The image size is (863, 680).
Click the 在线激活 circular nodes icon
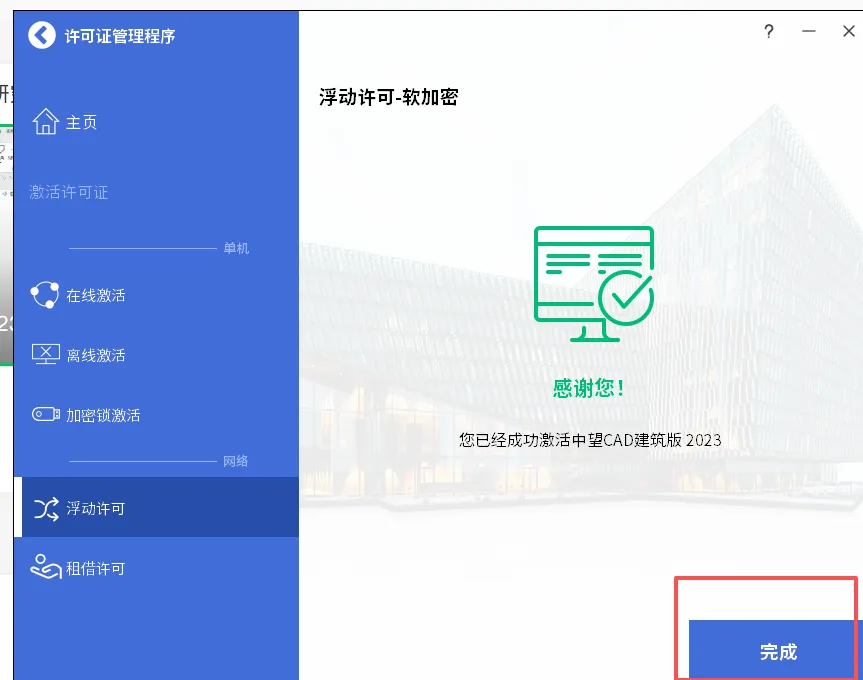coord(45,295)
